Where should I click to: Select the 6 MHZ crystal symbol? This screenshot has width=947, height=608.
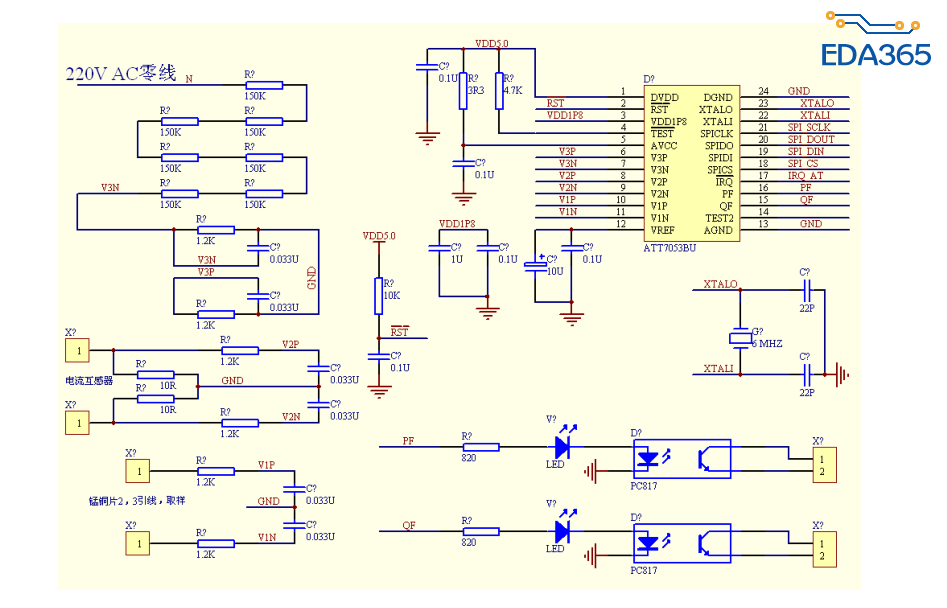tap(740, 338)
